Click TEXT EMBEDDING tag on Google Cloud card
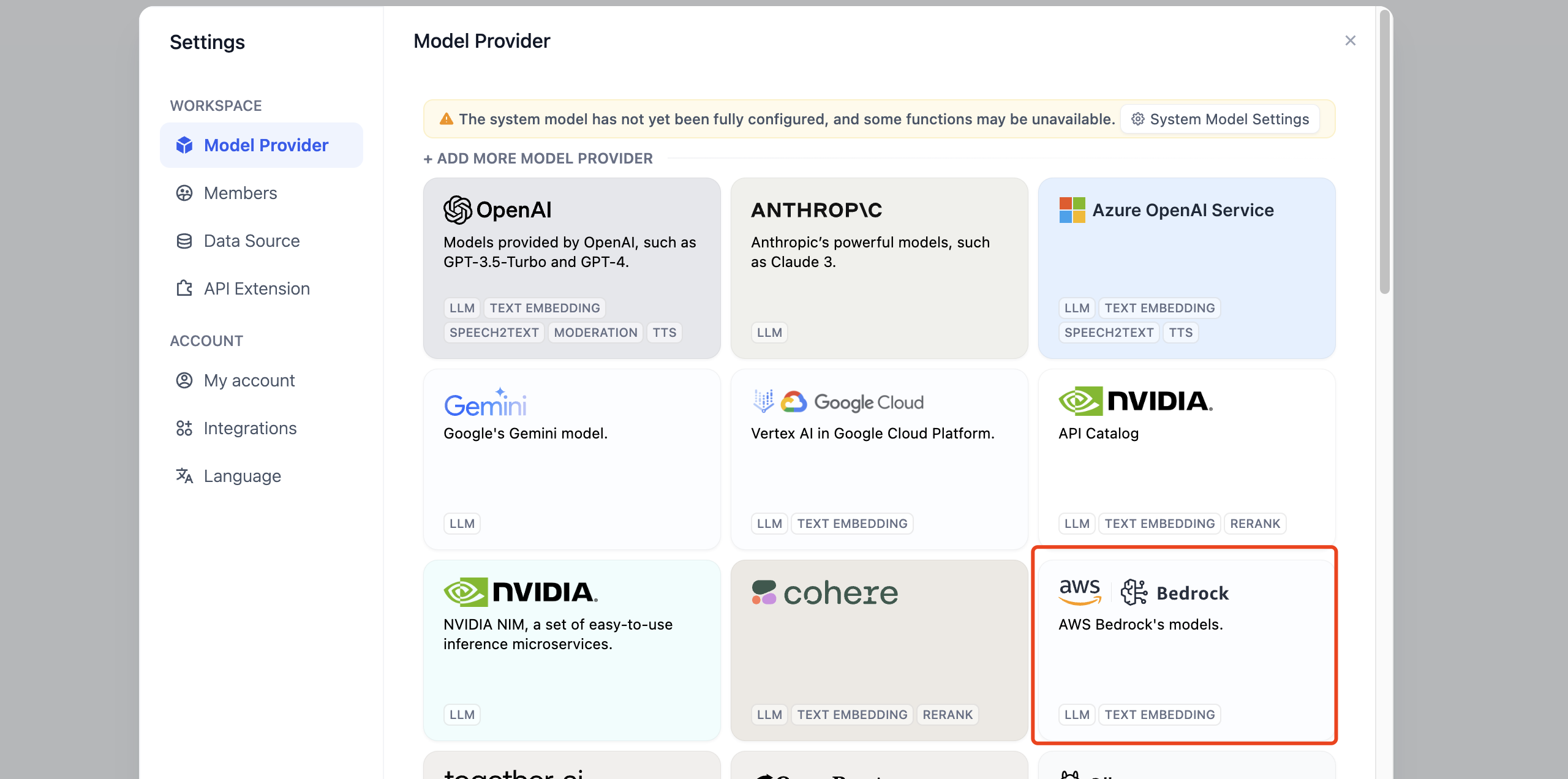1568x779 pixels. (852, 524)
